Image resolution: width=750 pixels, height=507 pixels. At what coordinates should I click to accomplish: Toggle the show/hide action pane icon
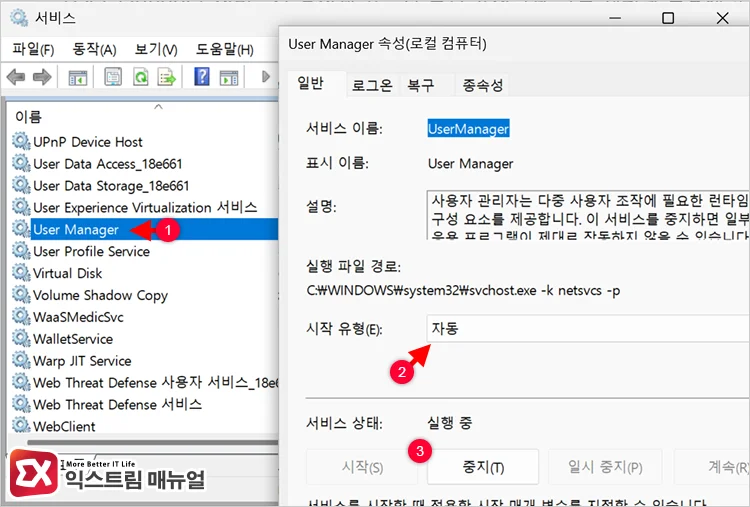coord(229,77)
